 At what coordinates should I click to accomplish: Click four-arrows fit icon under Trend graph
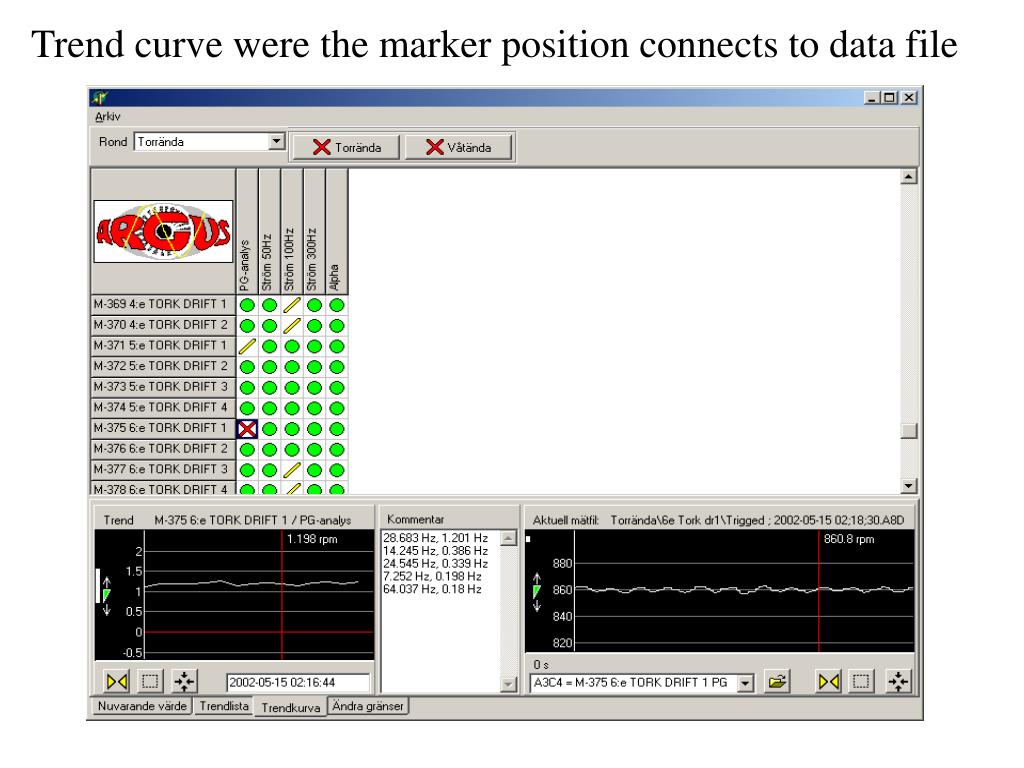pyautogui.click(x=184, y=682)
